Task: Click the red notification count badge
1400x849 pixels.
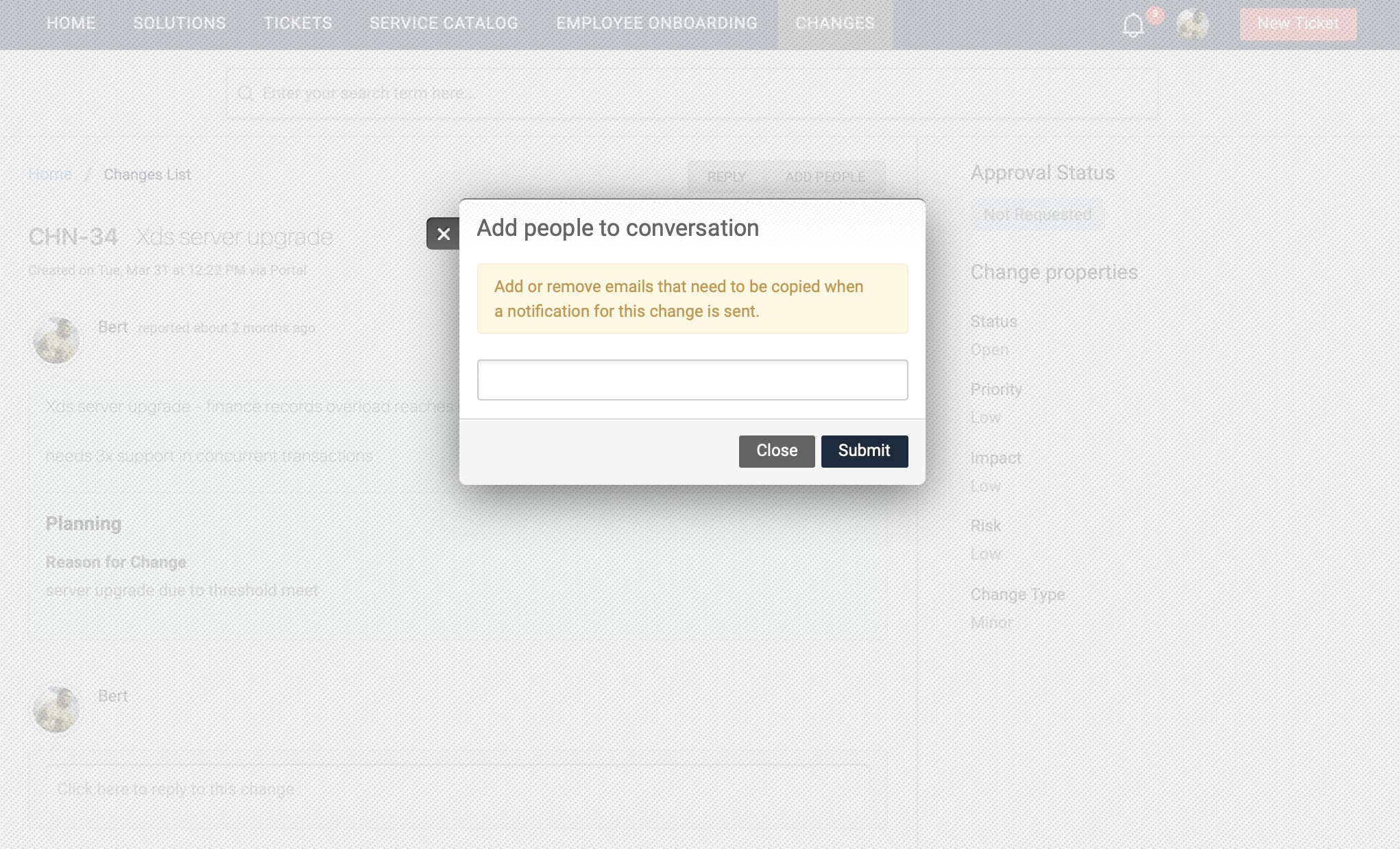Action: (1155, 14)
